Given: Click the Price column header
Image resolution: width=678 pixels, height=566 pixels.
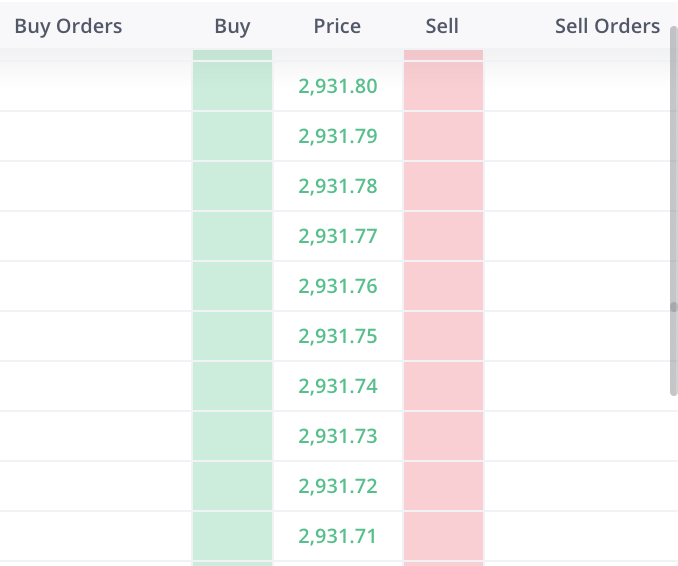Looking at the screenshot, I should point(337,26).
